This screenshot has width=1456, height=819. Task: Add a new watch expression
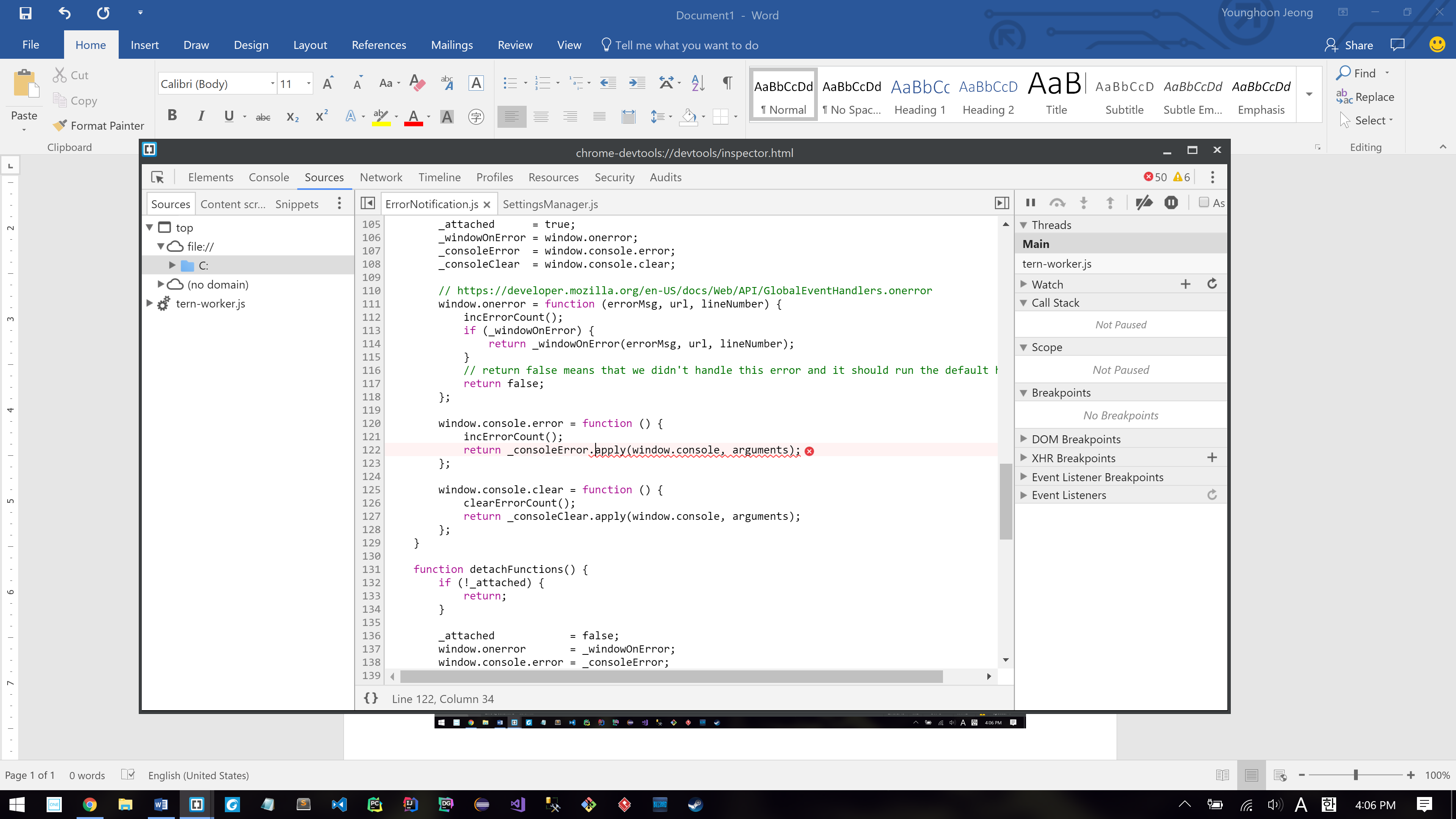(x=1185, y=284)
